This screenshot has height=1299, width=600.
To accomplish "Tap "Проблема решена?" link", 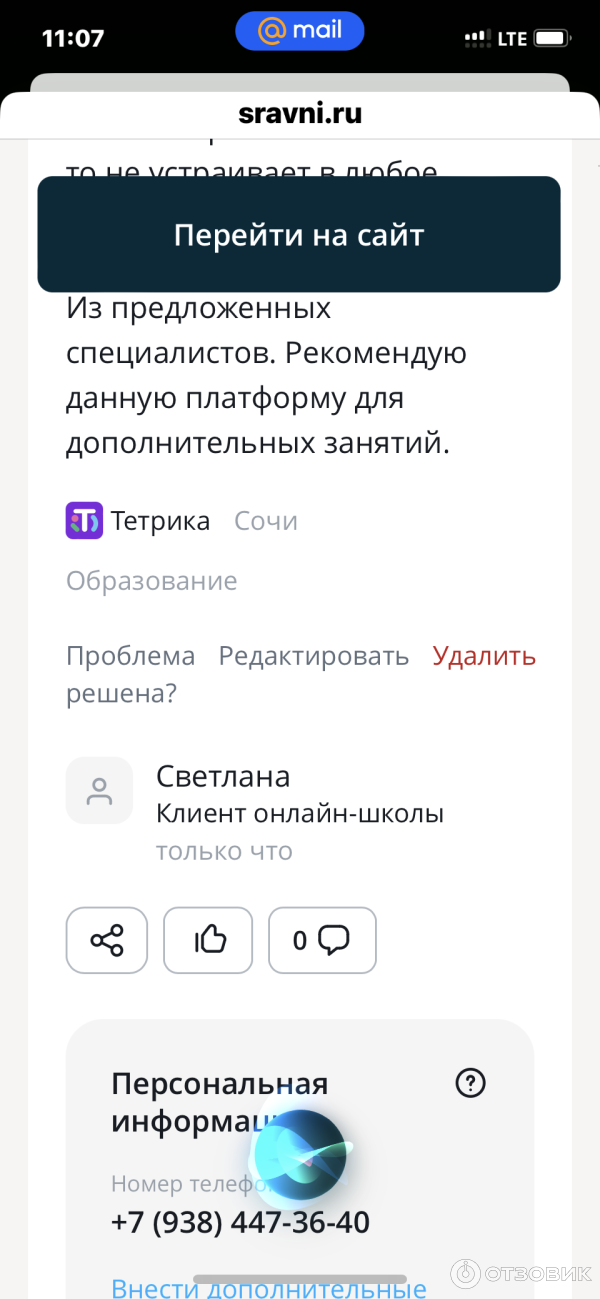I will [x=130, y=675].
